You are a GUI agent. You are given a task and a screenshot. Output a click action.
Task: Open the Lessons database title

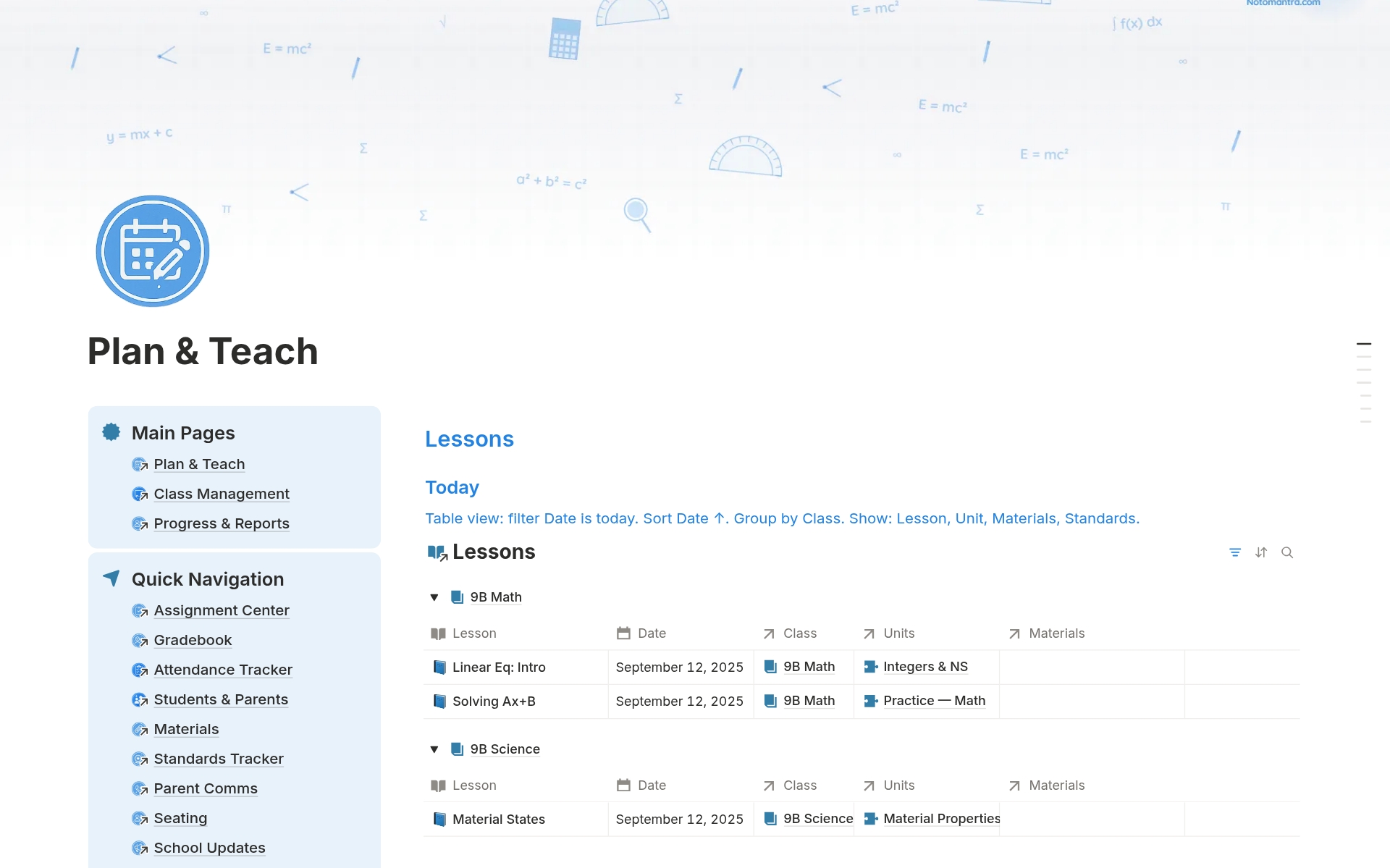pyautogui.click(x=494, y=552)
